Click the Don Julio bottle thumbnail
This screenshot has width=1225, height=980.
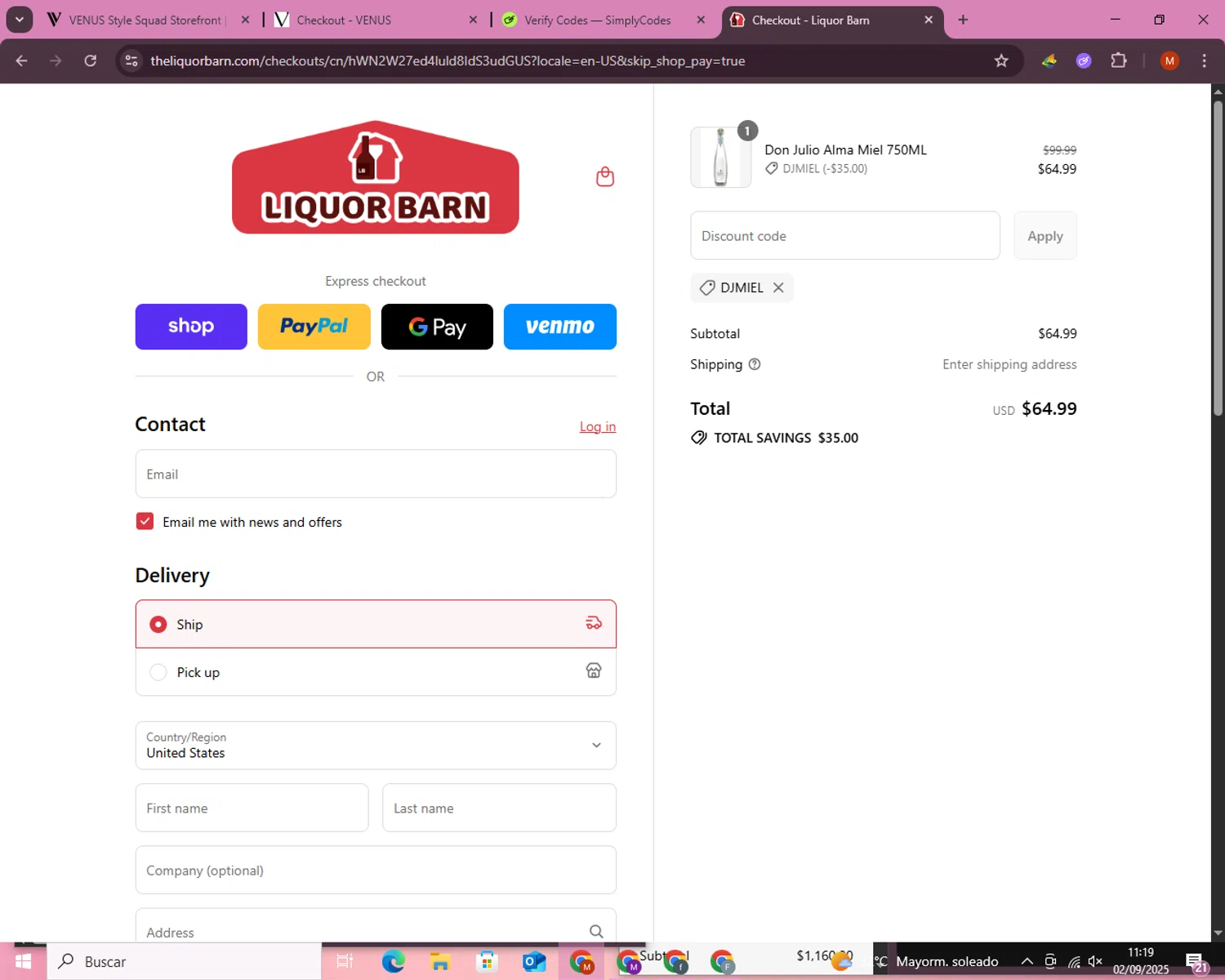(x=721, y=158)
